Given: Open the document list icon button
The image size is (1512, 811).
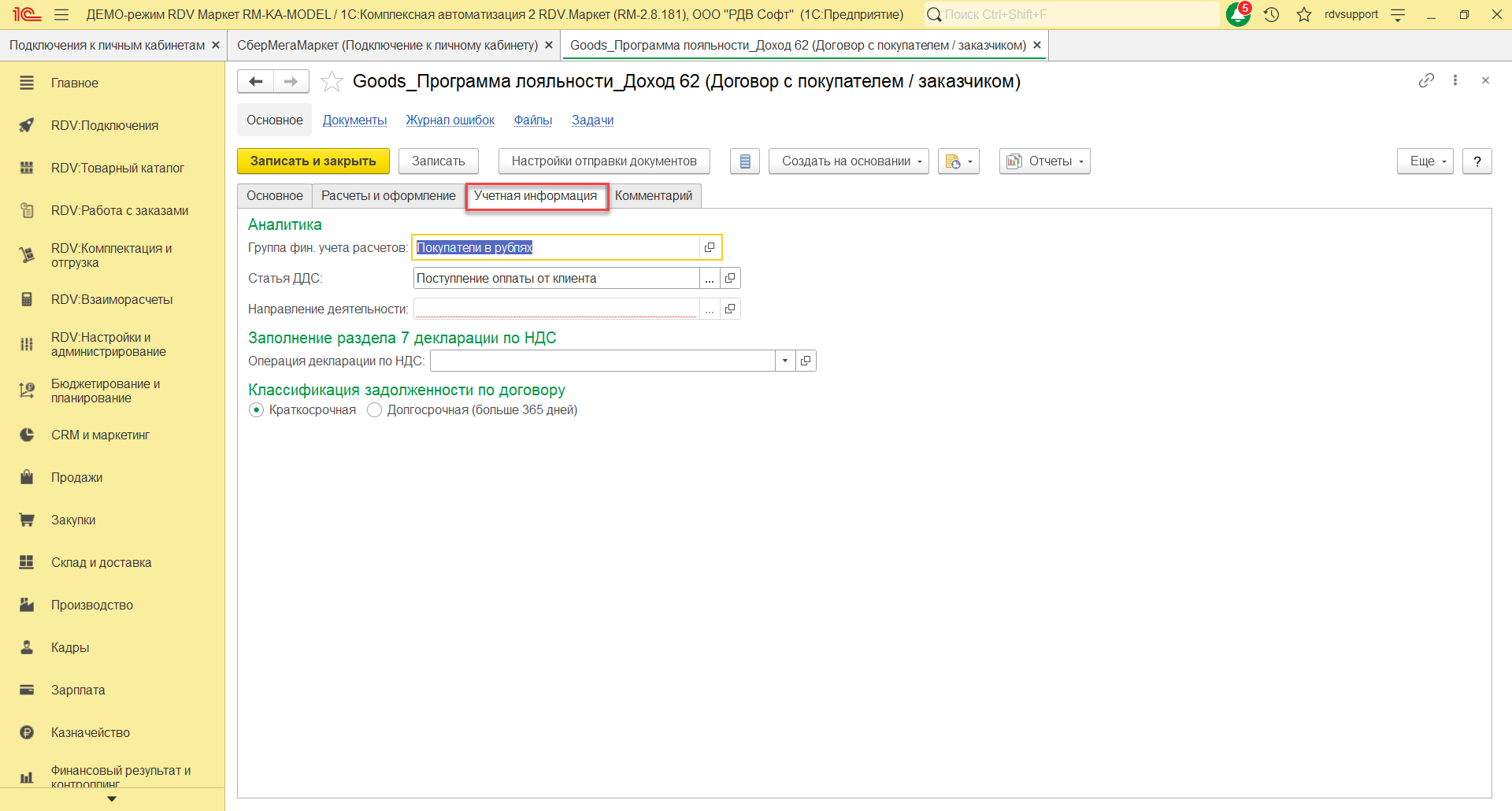Looking at the screenshot, I should click(x=745, y=161).
